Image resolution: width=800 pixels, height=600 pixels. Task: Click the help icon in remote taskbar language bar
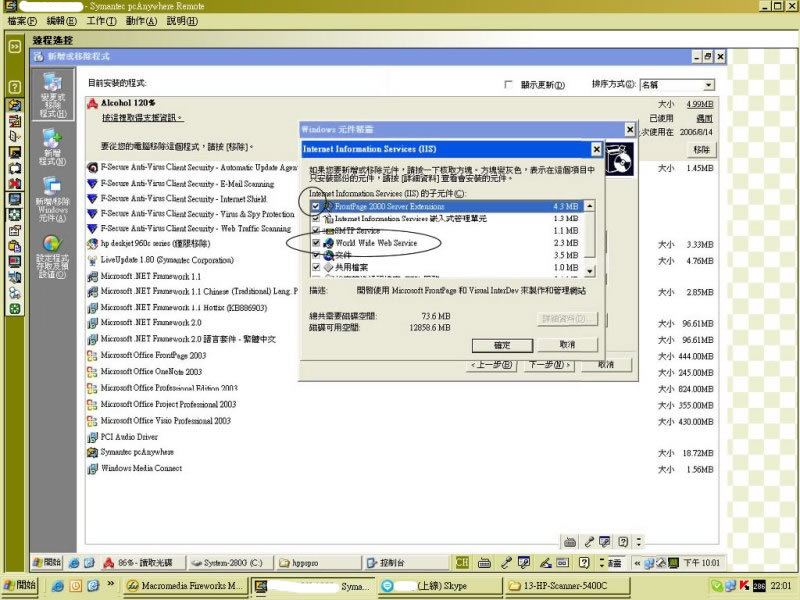click(585, 563)
